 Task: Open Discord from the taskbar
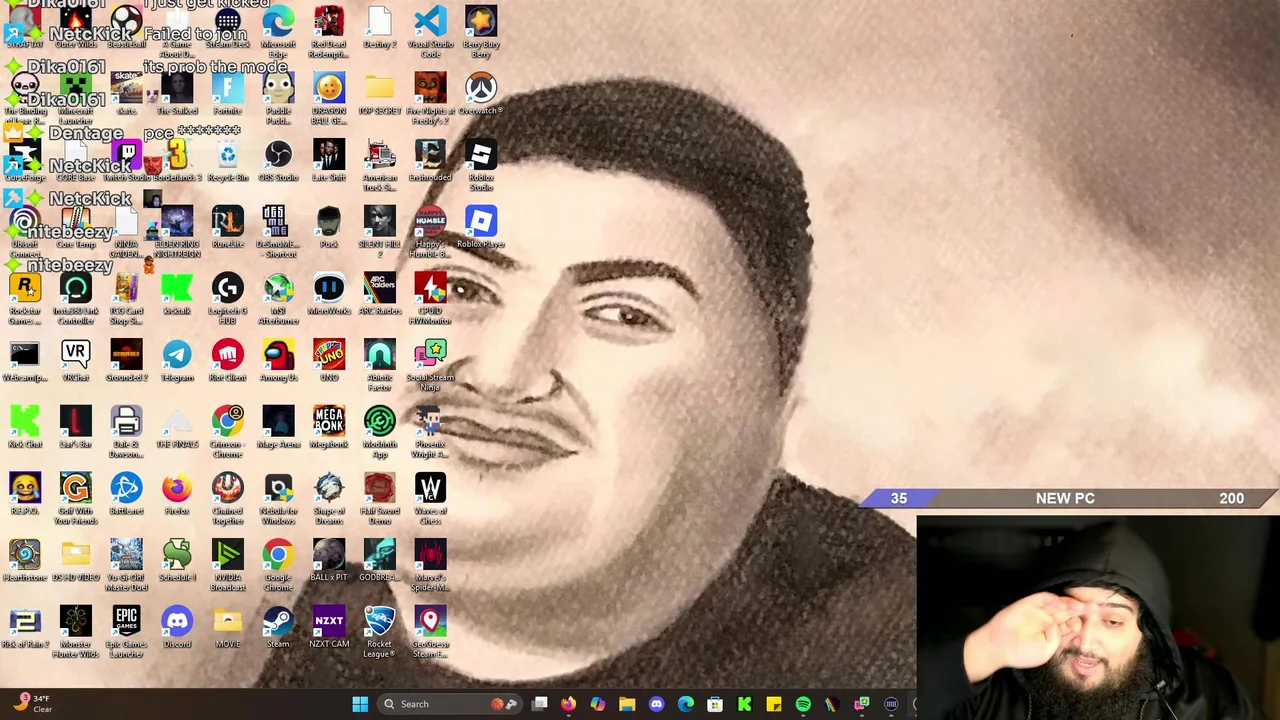click(656, 704)
